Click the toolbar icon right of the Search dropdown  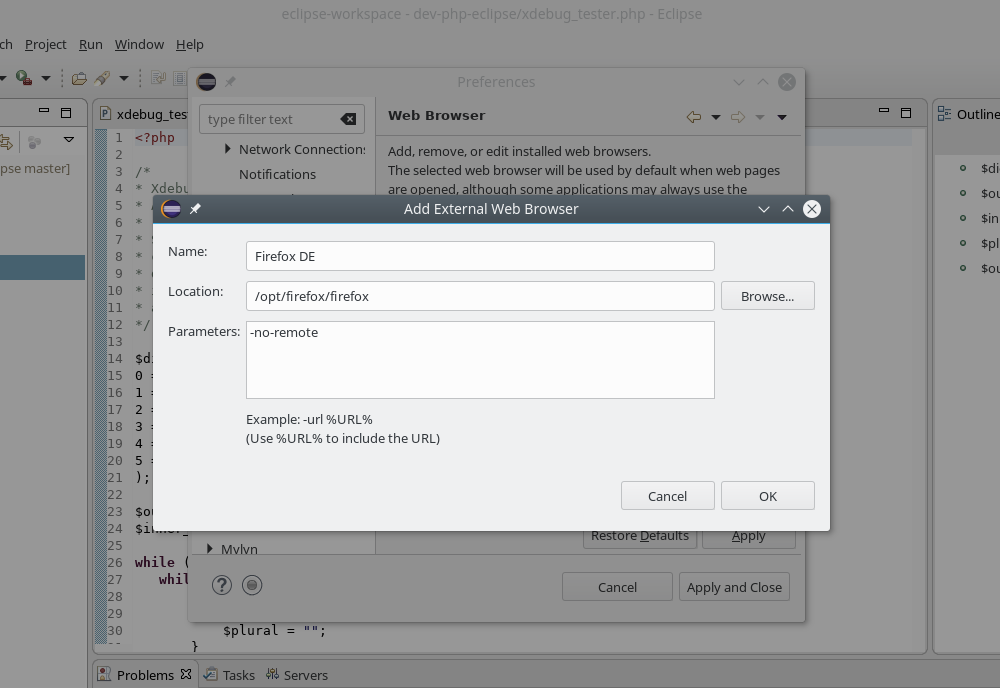tap(158, 78)
